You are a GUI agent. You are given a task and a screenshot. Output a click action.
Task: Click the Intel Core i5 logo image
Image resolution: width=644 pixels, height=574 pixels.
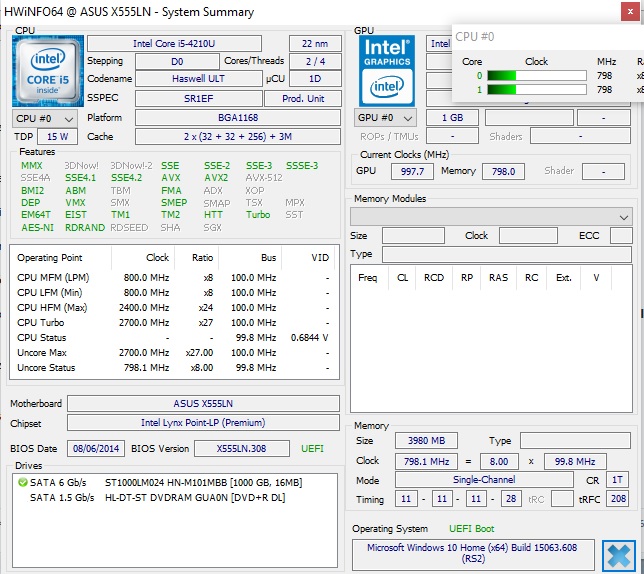48,71
